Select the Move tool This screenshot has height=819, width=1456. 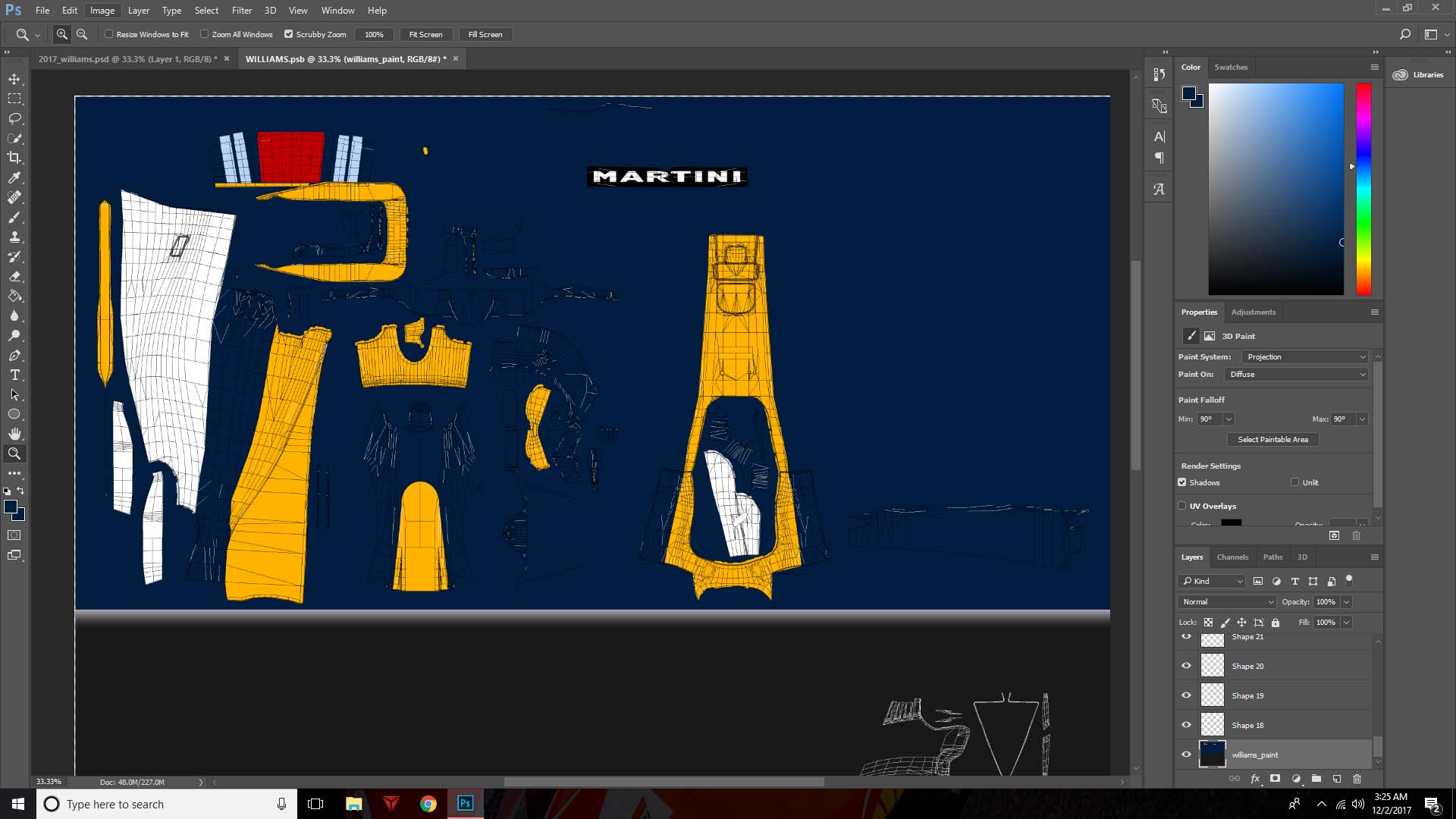point(14,79)
